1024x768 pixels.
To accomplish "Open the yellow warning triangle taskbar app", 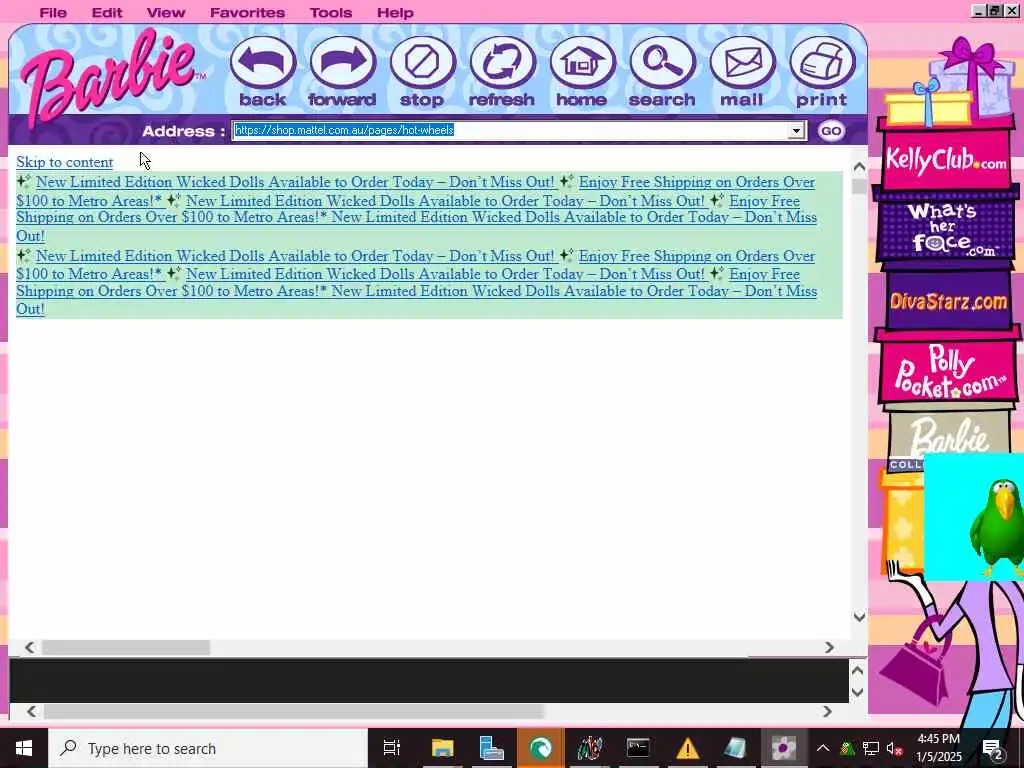I will tap(687, 748).
